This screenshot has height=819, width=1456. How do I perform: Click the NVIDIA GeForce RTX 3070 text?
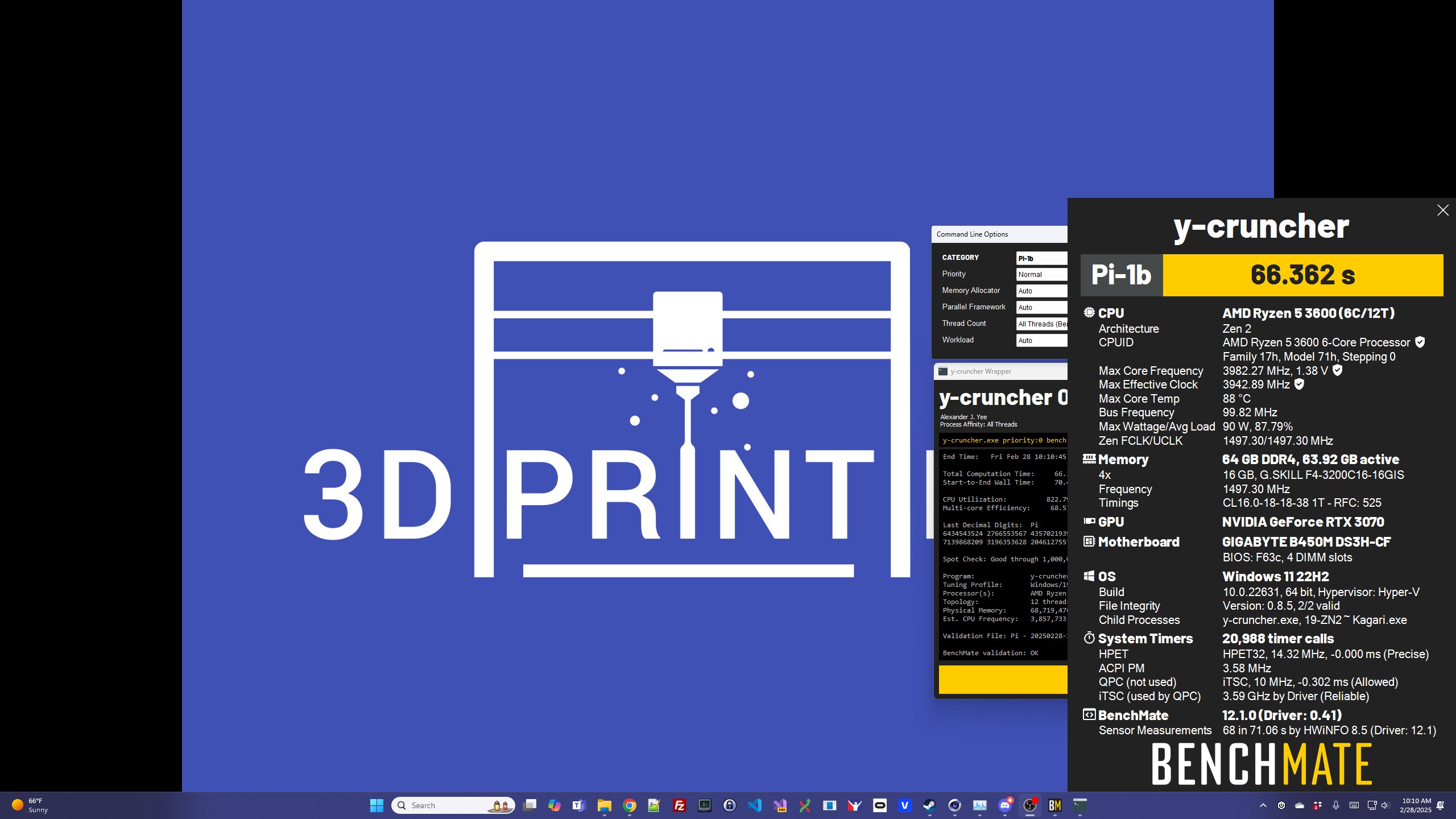click(x=1303, y=522)
